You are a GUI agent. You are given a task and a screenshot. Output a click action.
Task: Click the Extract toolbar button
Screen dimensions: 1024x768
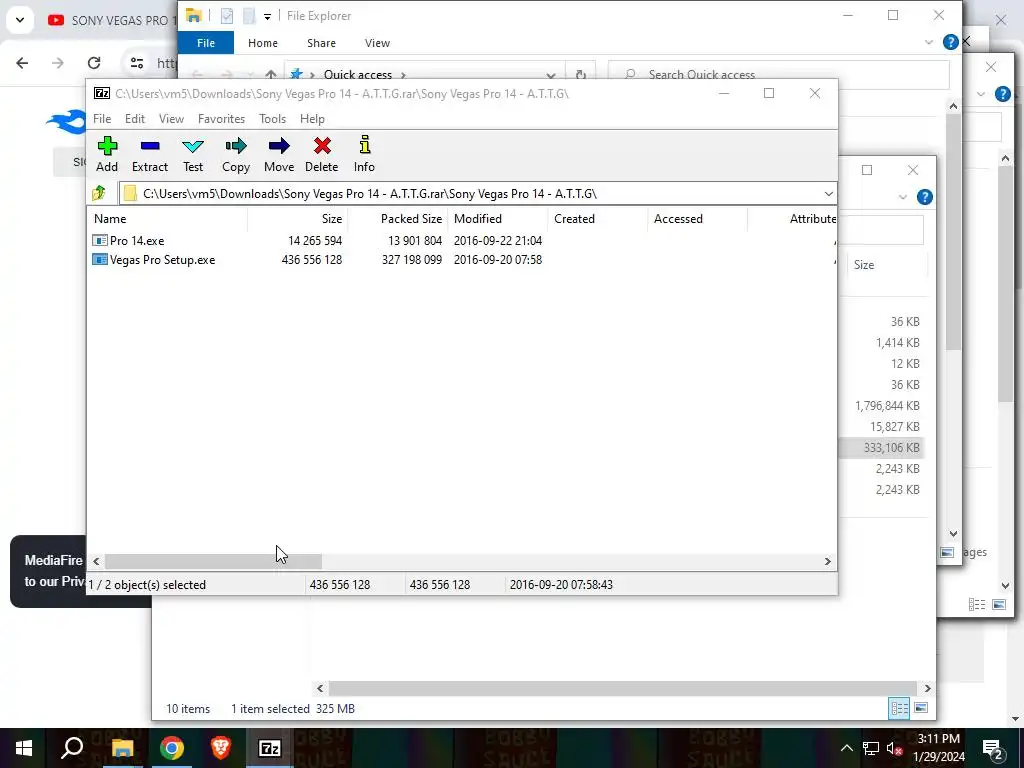coord(150,154)
